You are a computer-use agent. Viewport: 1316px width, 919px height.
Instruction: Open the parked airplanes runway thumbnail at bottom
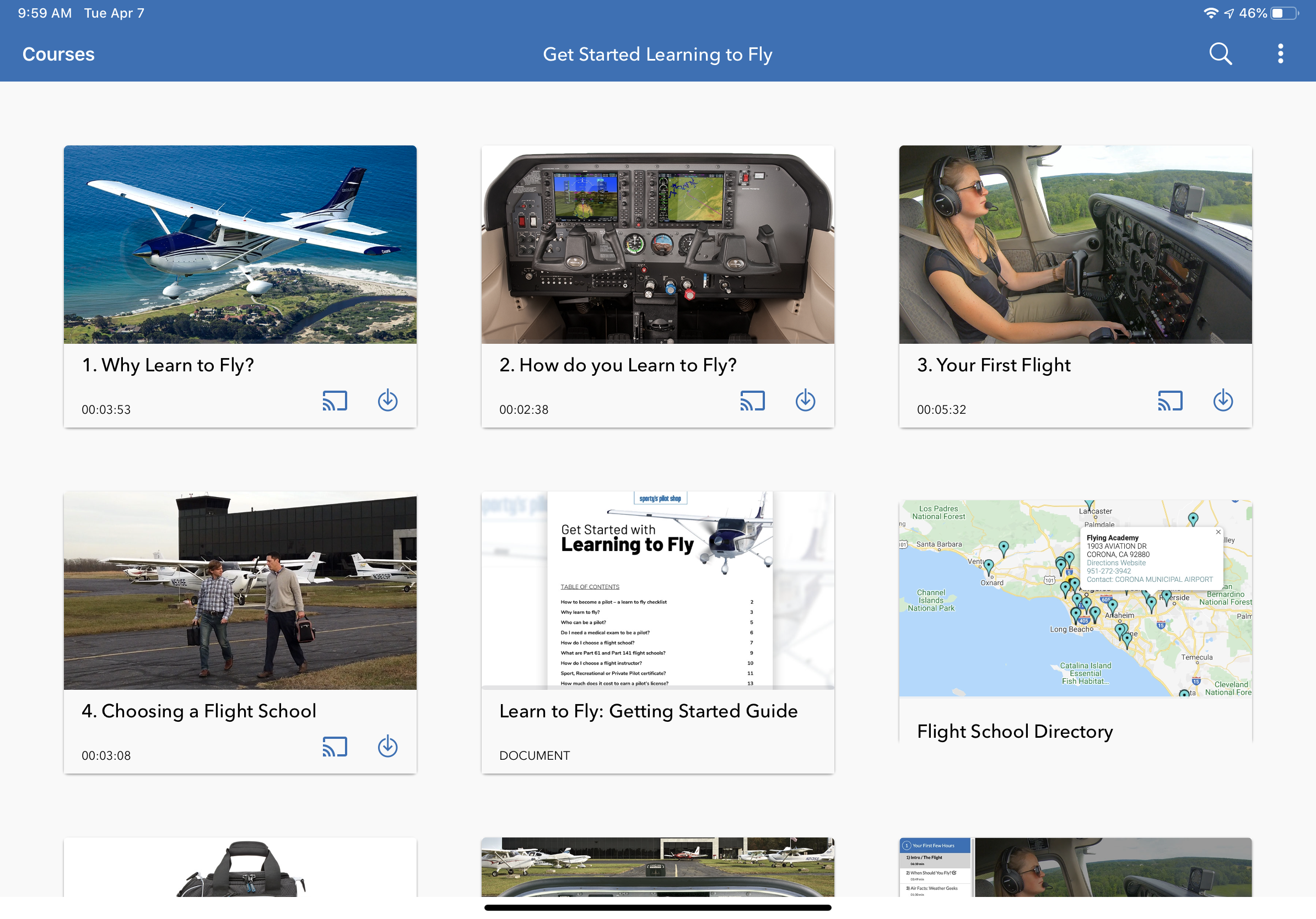tap(658, 867)
